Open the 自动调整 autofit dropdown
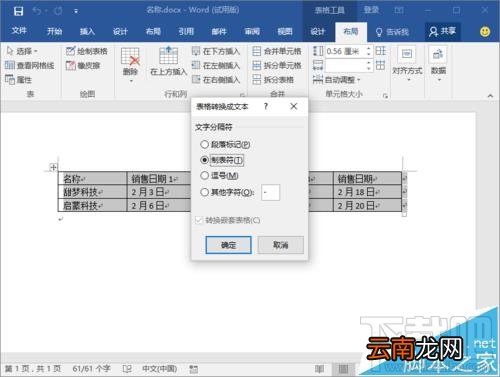500x377 pixels. click(x=337, y=79)
